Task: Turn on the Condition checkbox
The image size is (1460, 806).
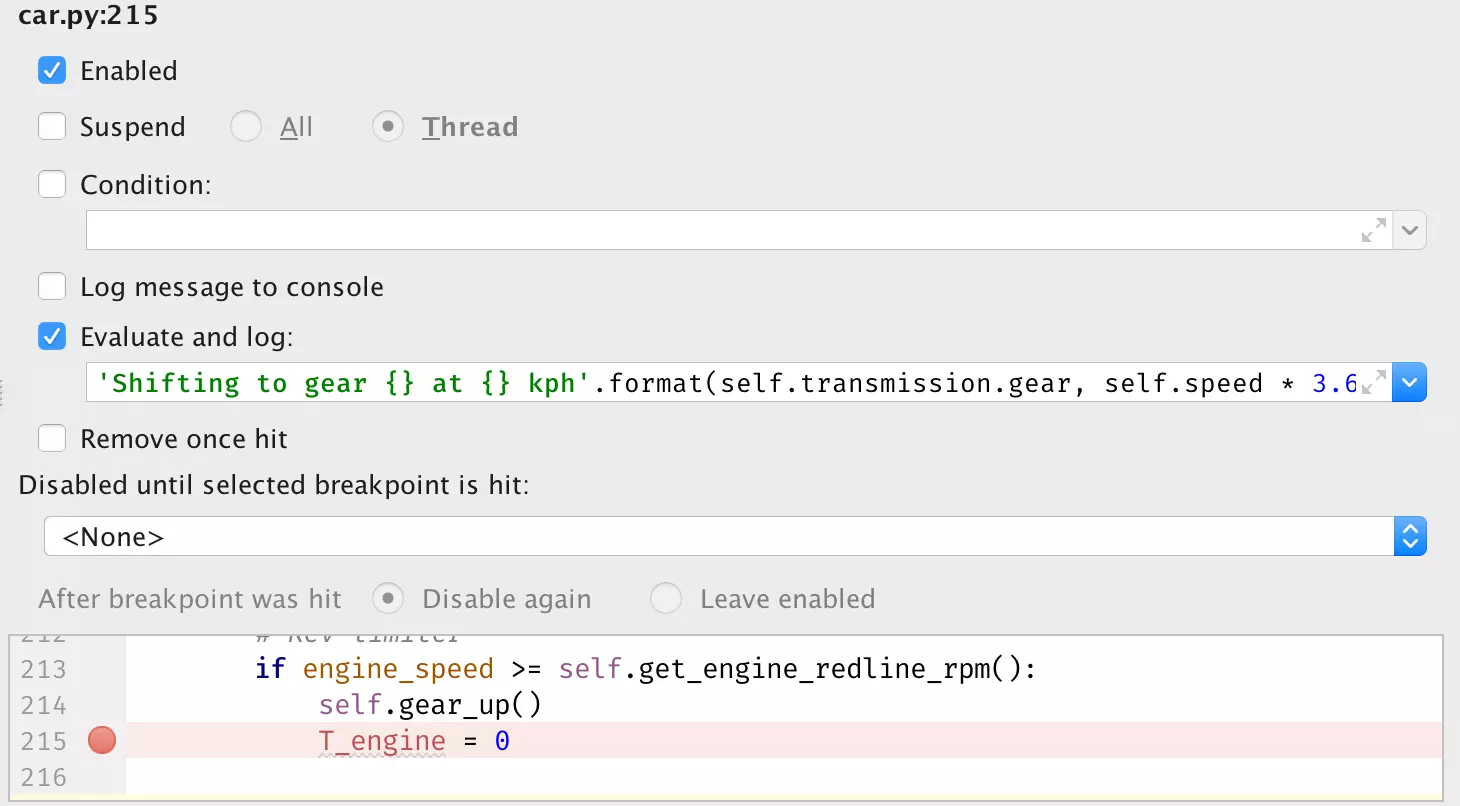Action: coord(52,185)
